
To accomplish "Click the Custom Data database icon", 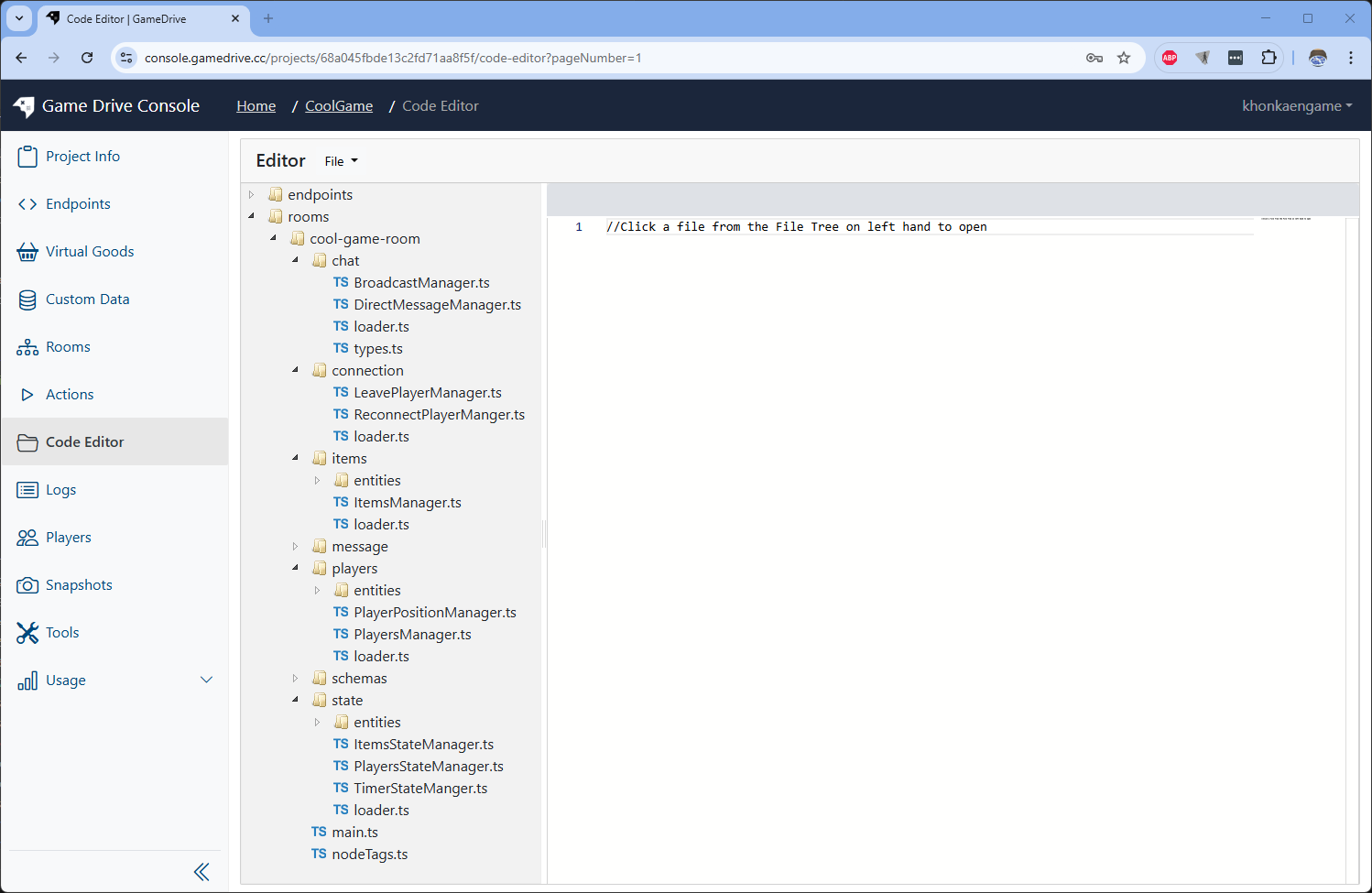I will point(27,299).
